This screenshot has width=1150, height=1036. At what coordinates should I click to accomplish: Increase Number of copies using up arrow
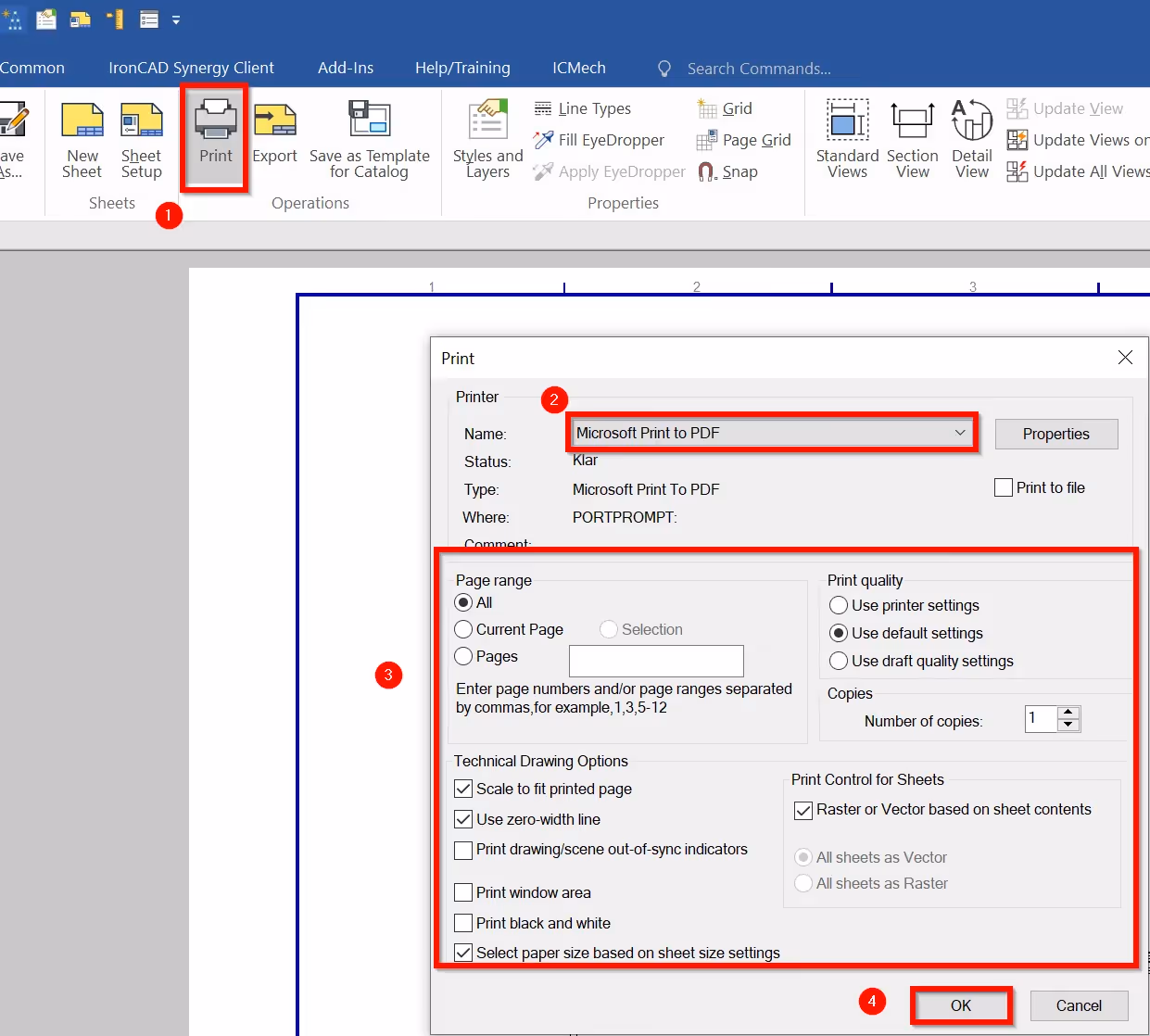coord(1068,713)
